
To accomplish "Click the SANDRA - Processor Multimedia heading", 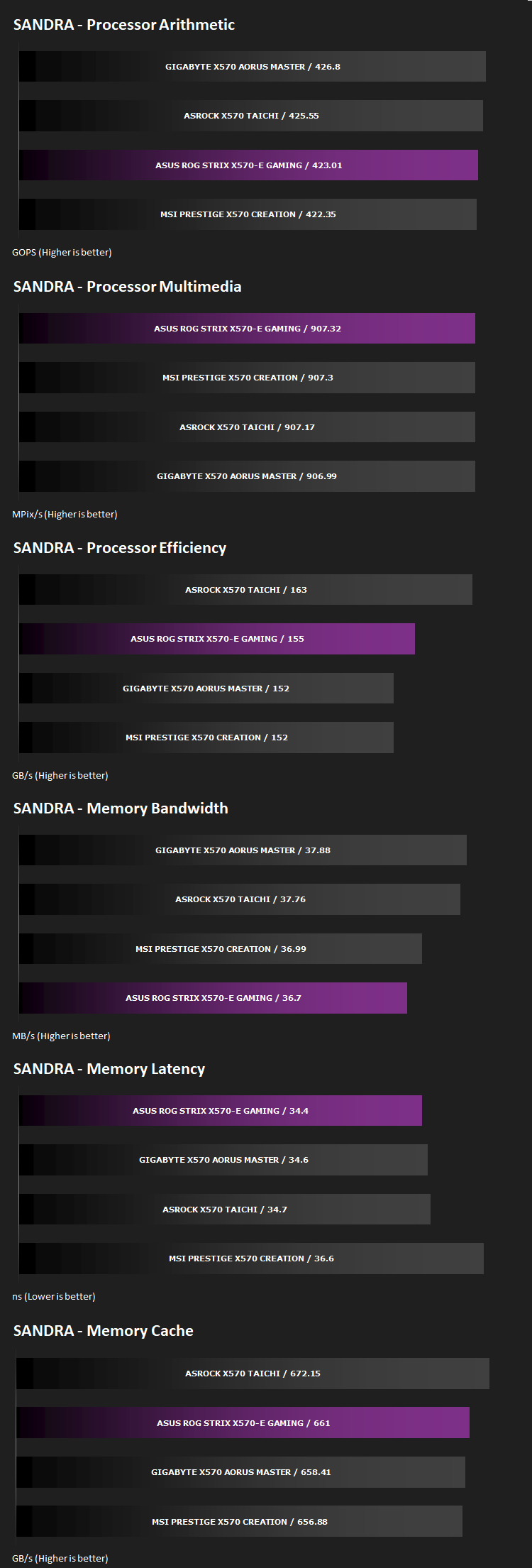I will (128, 287).
